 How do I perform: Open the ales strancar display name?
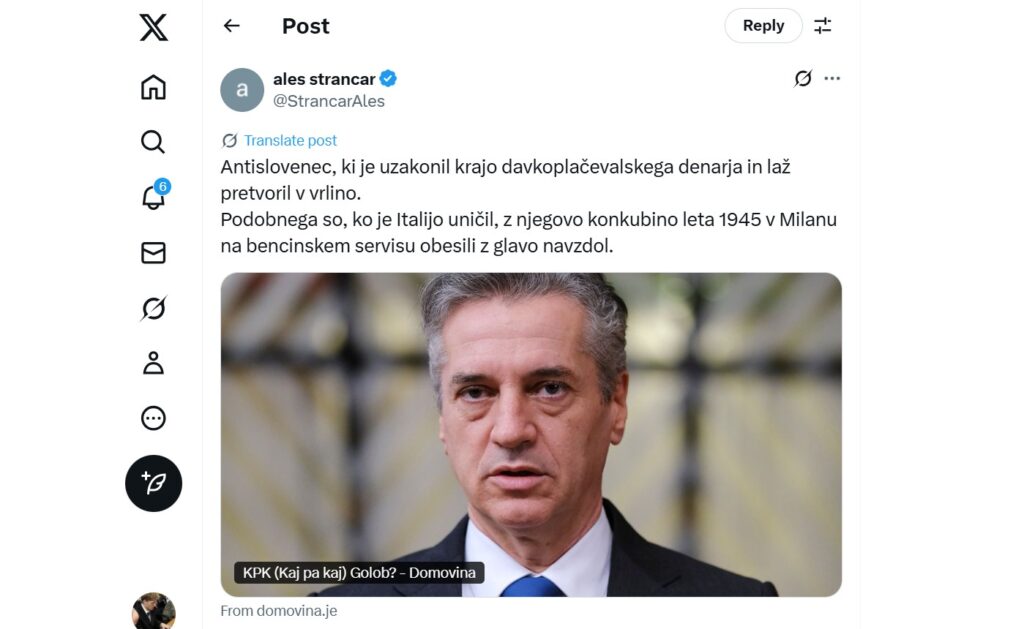pos(324,79)
